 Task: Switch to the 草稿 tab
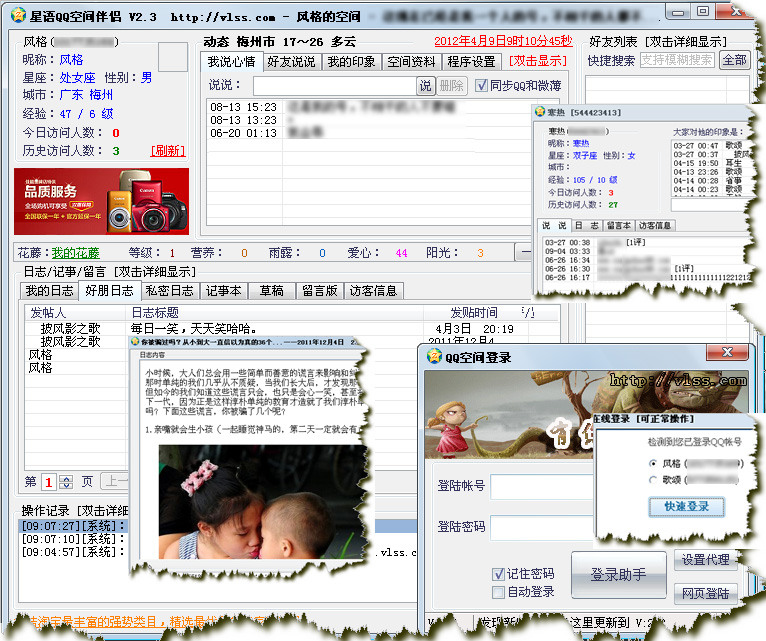click(271, 291)
